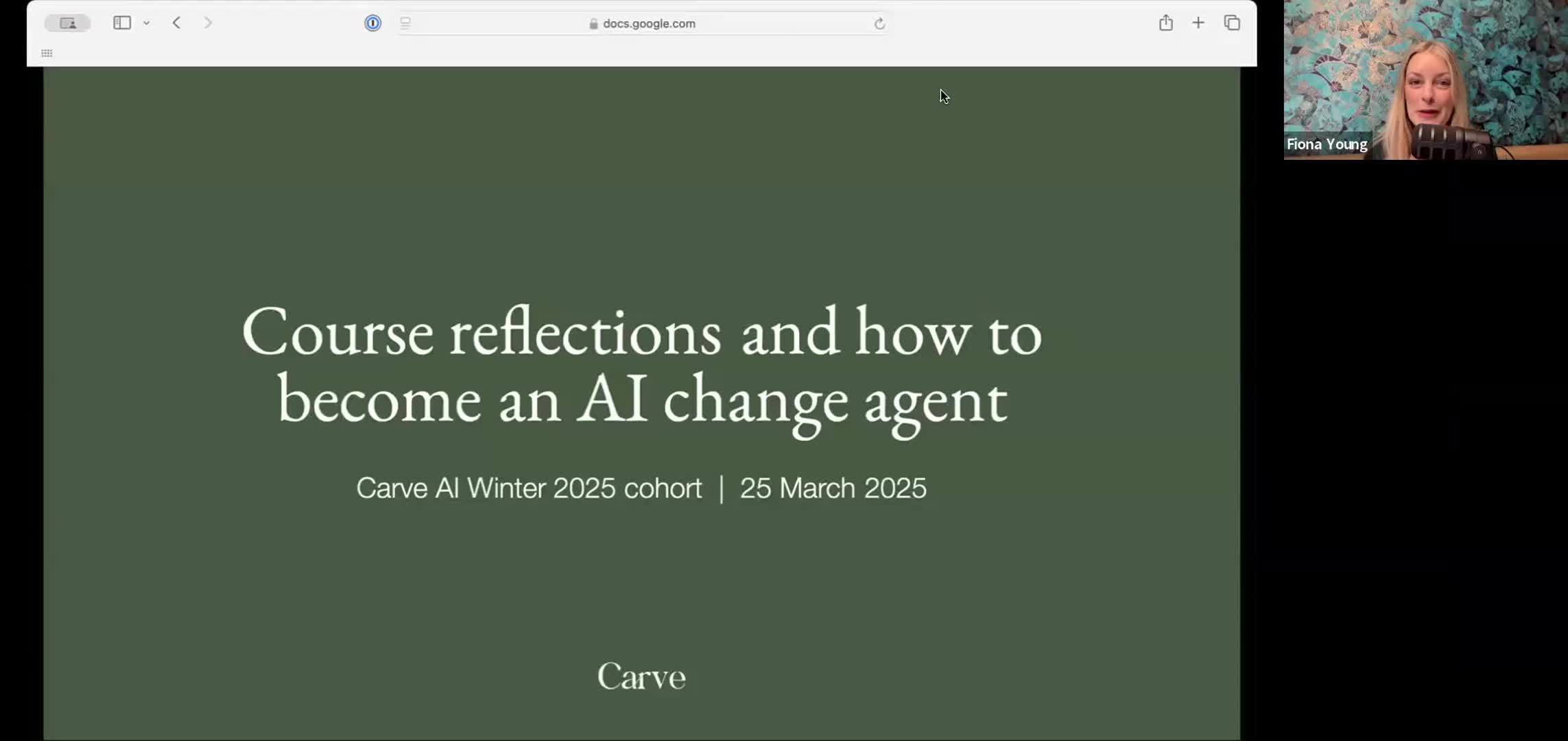Open the 1Password extension icon

tap(372, 23)
